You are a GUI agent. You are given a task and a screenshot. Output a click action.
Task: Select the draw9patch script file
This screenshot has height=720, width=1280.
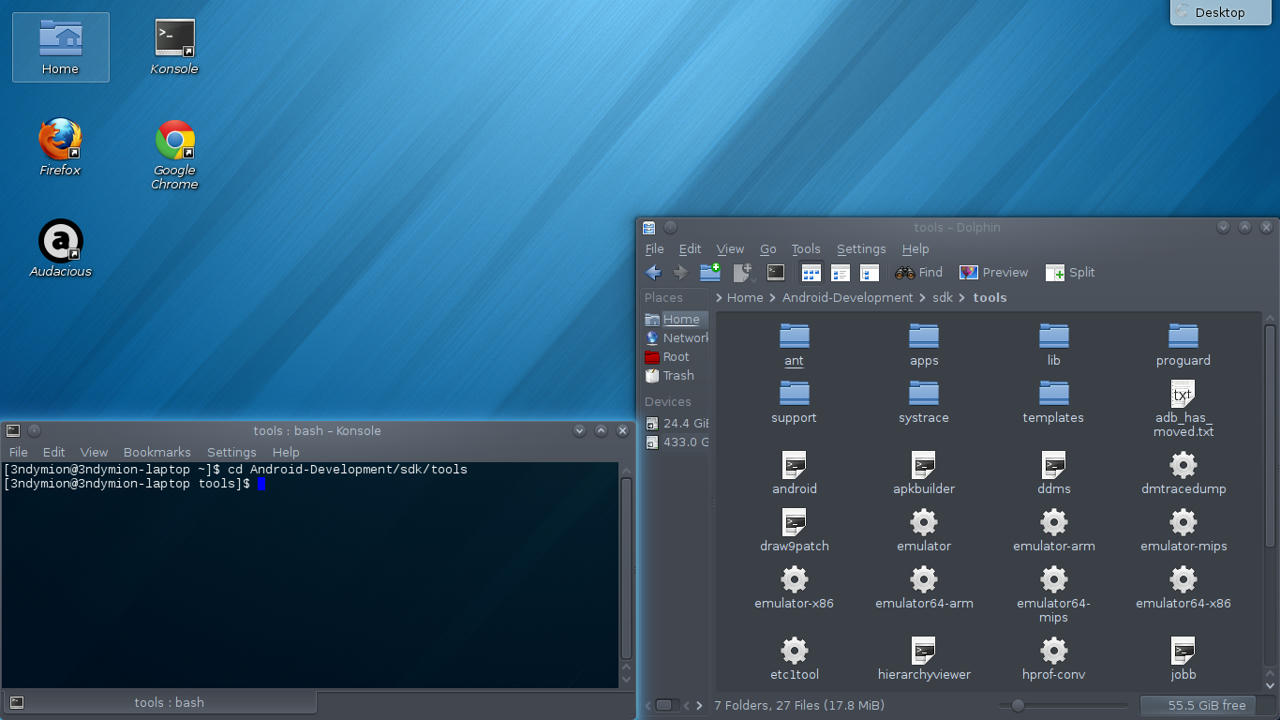(x=794, y=530)
